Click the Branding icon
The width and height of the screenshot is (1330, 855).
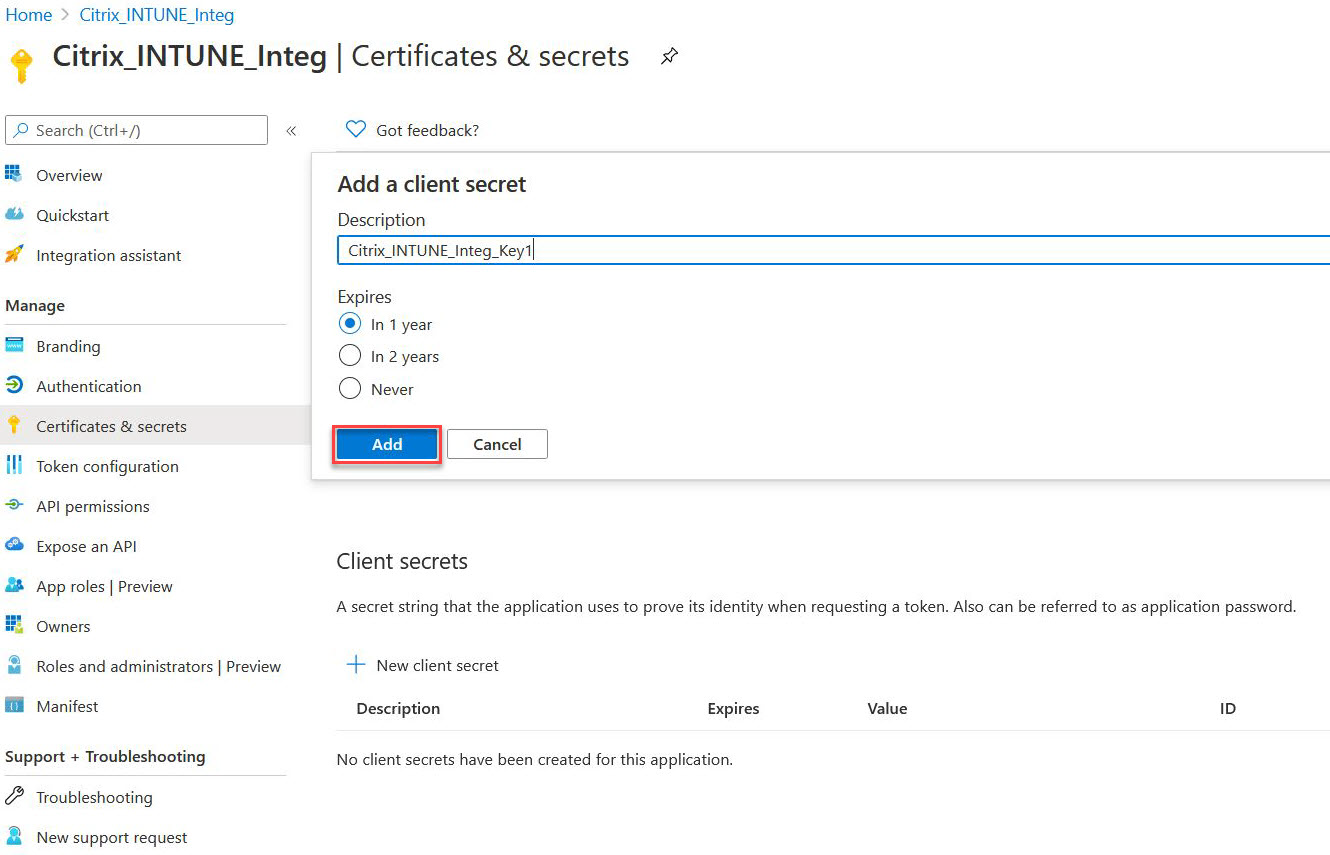tap(14, 346)
